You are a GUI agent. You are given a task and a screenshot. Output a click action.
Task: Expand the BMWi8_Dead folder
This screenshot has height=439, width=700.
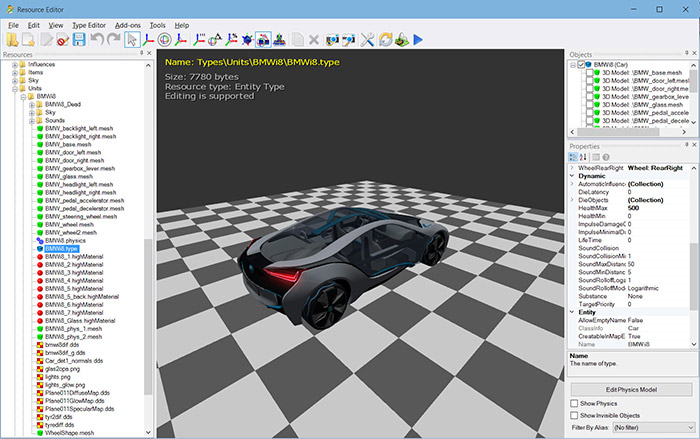32,105
